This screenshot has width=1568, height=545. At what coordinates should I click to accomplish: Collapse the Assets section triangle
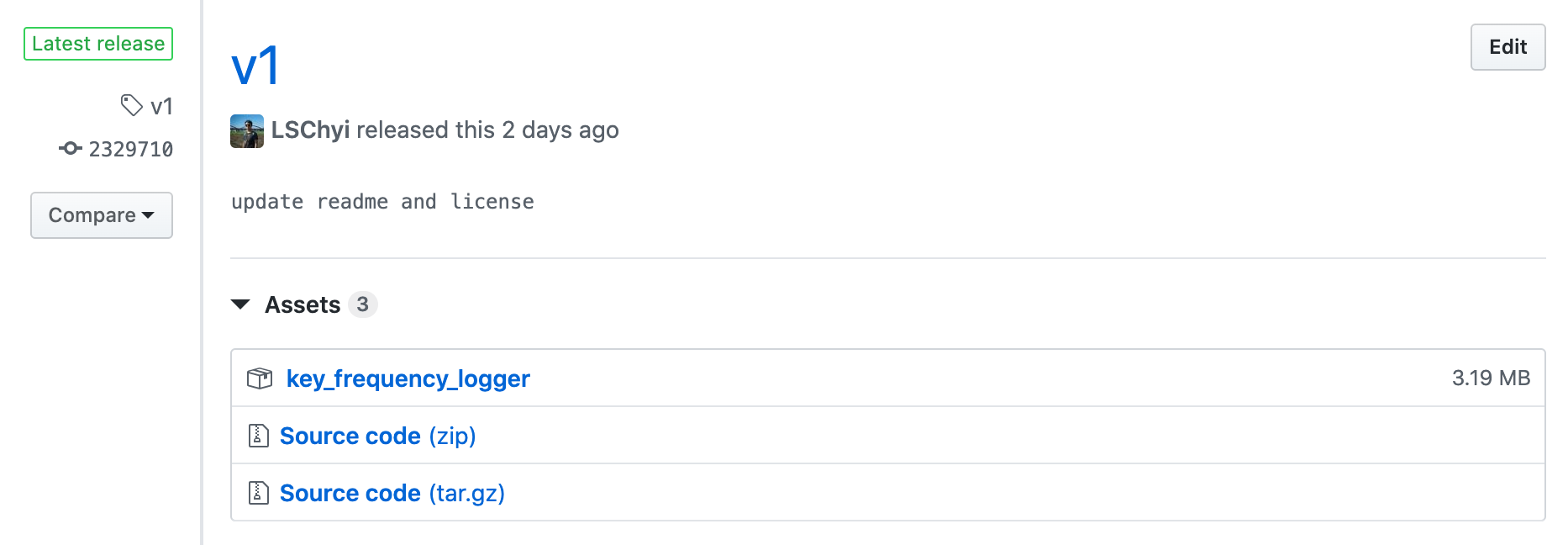click(240, 304)
